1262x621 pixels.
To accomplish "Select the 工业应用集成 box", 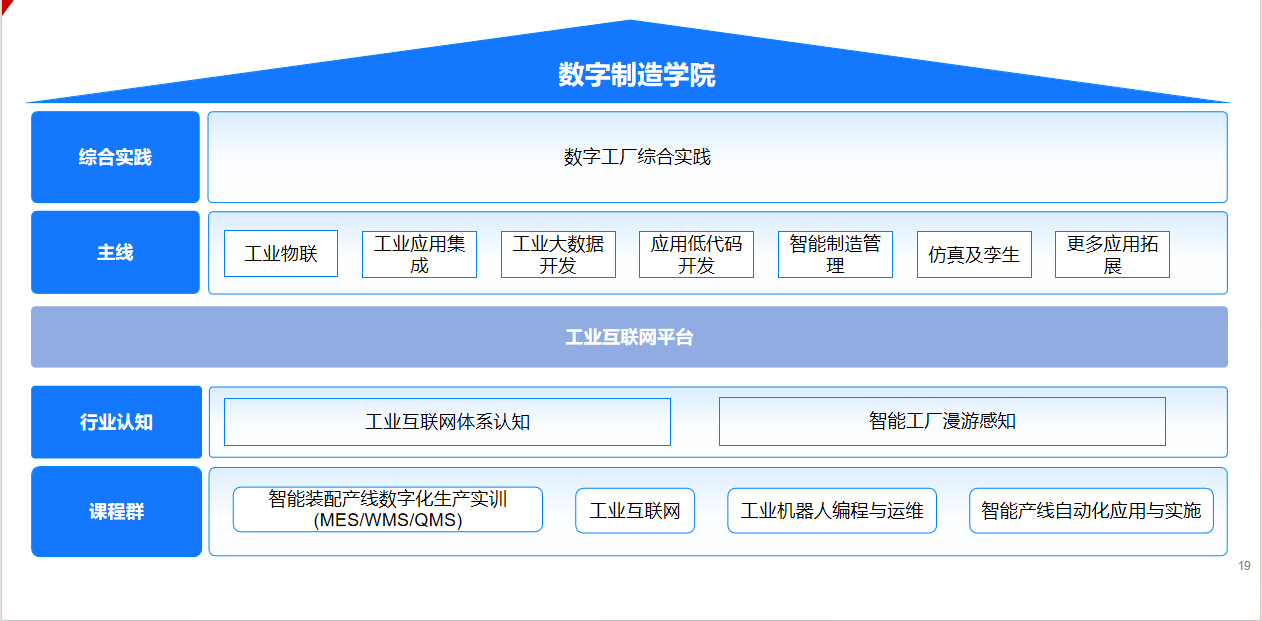I will [x=419, y=254].
